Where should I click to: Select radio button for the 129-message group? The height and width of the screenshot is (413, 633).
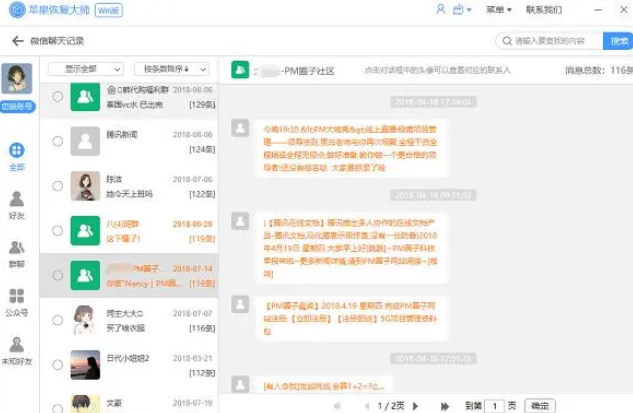(58, 96)
